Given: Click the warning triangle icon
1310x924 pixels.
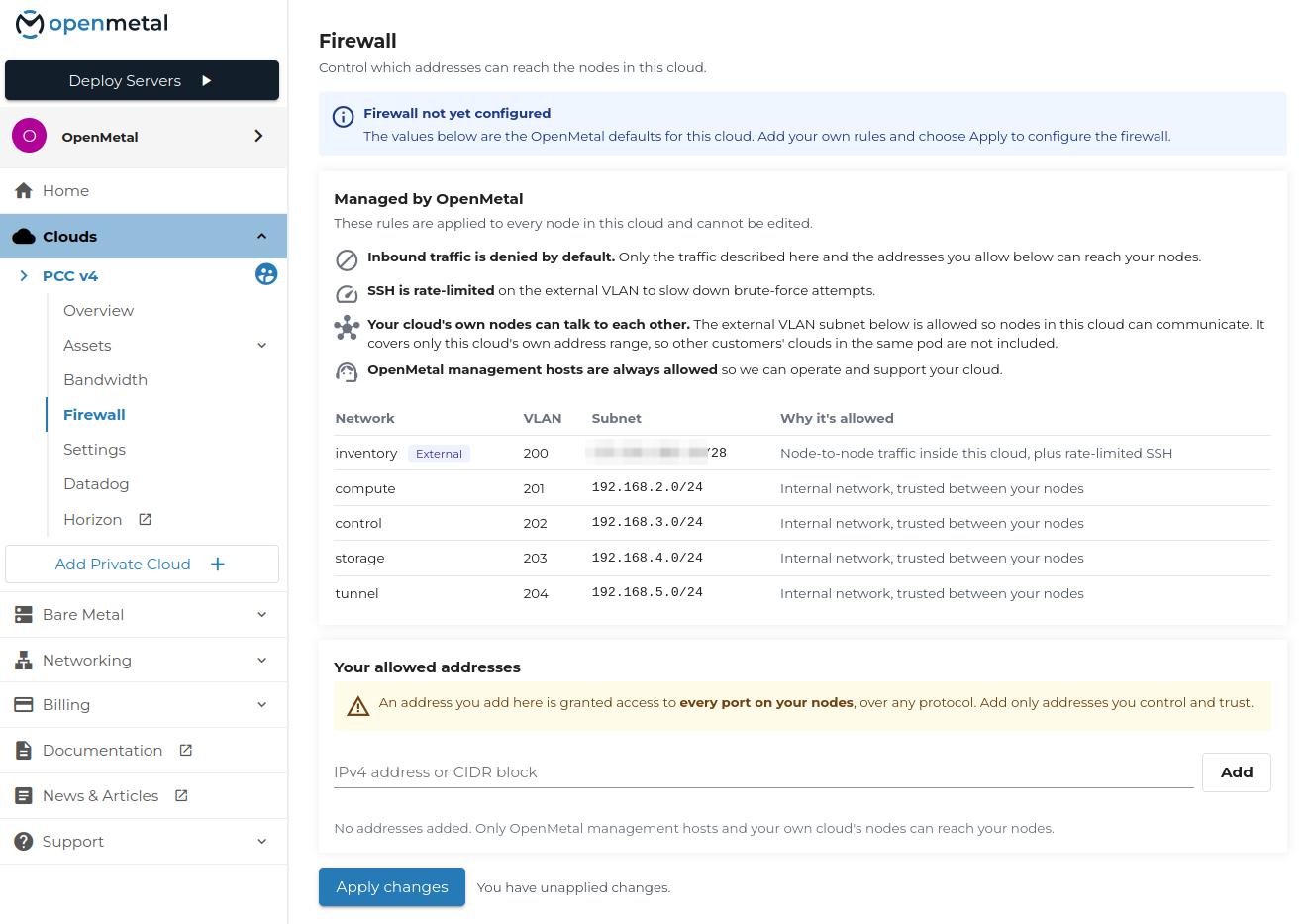Looking at the screenshot, I should (358, 706).
